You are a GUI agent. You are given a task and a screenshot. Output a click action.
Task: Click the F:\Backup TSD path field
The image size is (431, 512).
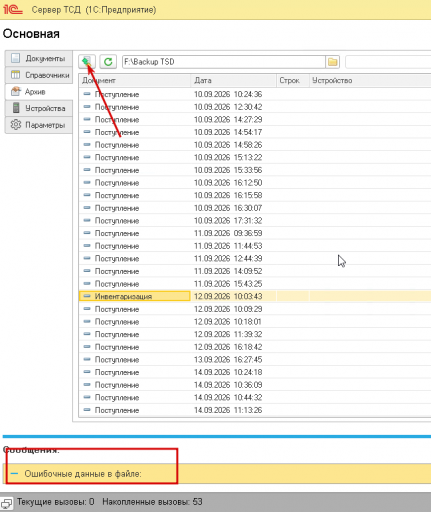[x=224, y=62]
